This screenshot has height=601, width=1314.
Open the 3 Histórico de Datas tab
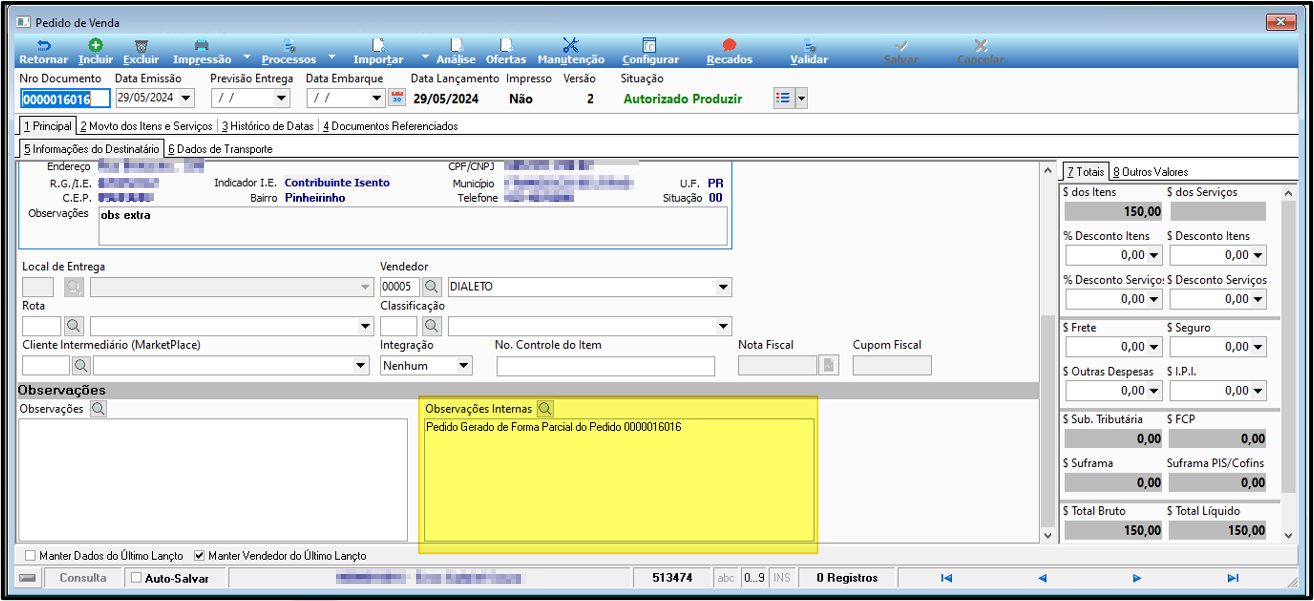click(268, 126)
